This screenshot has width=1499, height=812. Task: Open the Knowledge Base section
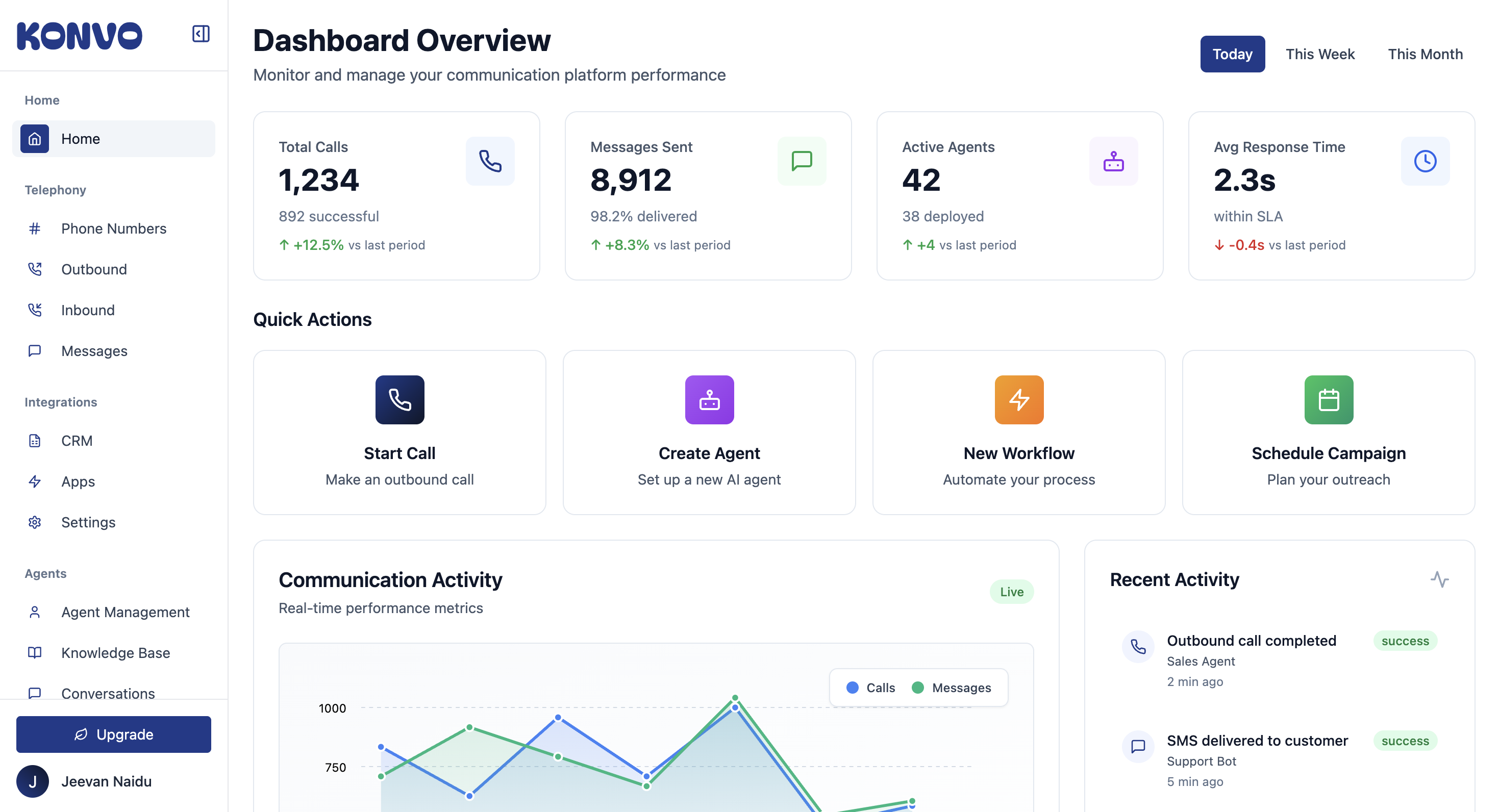pyautogui.click(x=115, y=653)
